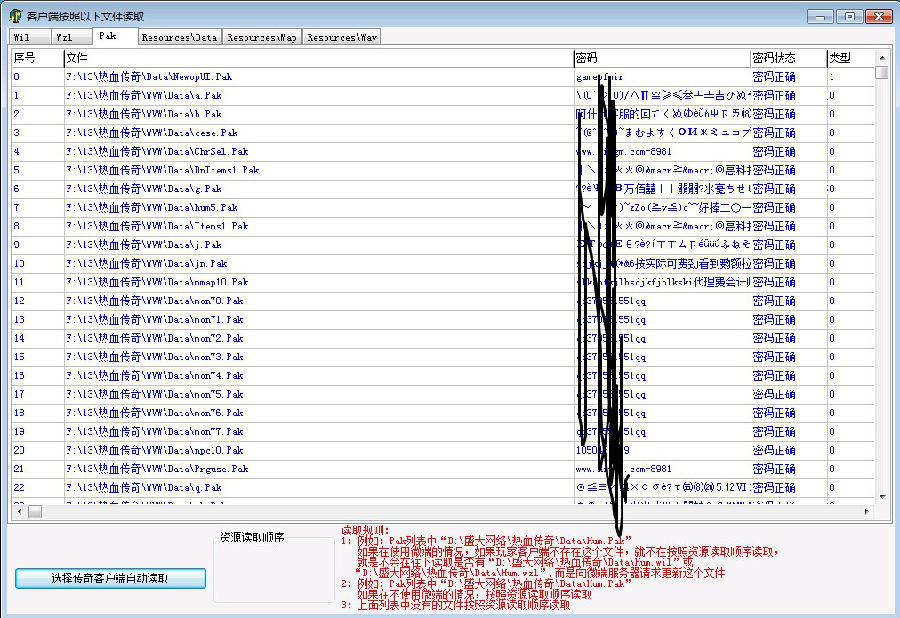900x618 pixels.
Task: Click 密码正确 status in row 12
Action: (x=774, y=301)
